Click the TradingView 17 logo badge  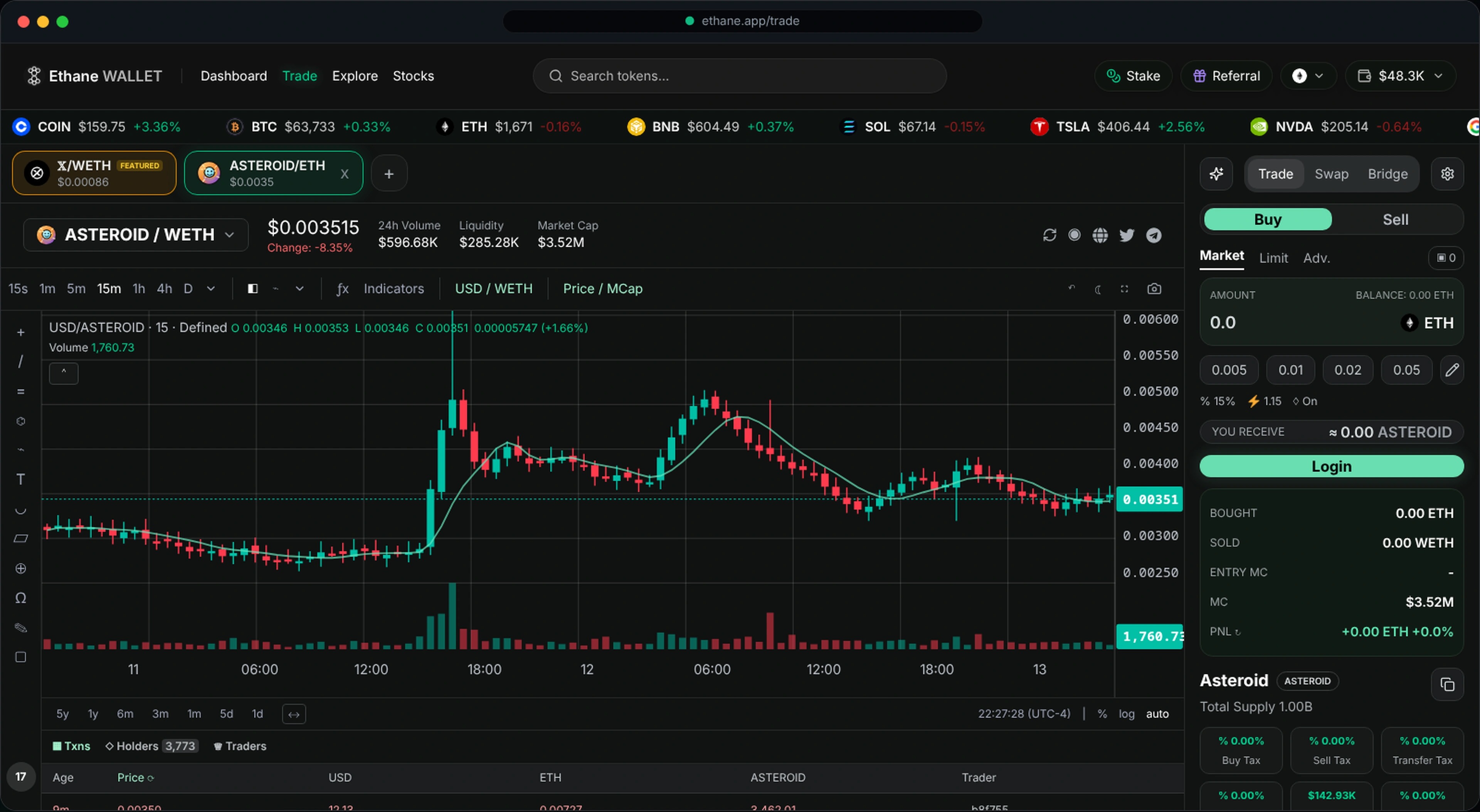click(x=21, y=777)
